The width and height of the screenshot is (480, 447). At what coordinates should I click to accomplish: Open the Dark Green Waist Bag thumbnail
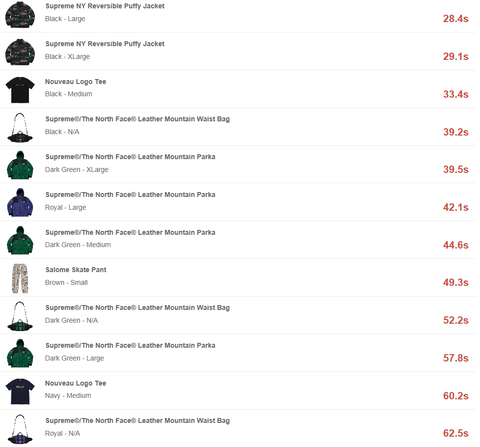click(x=20, y=316)
